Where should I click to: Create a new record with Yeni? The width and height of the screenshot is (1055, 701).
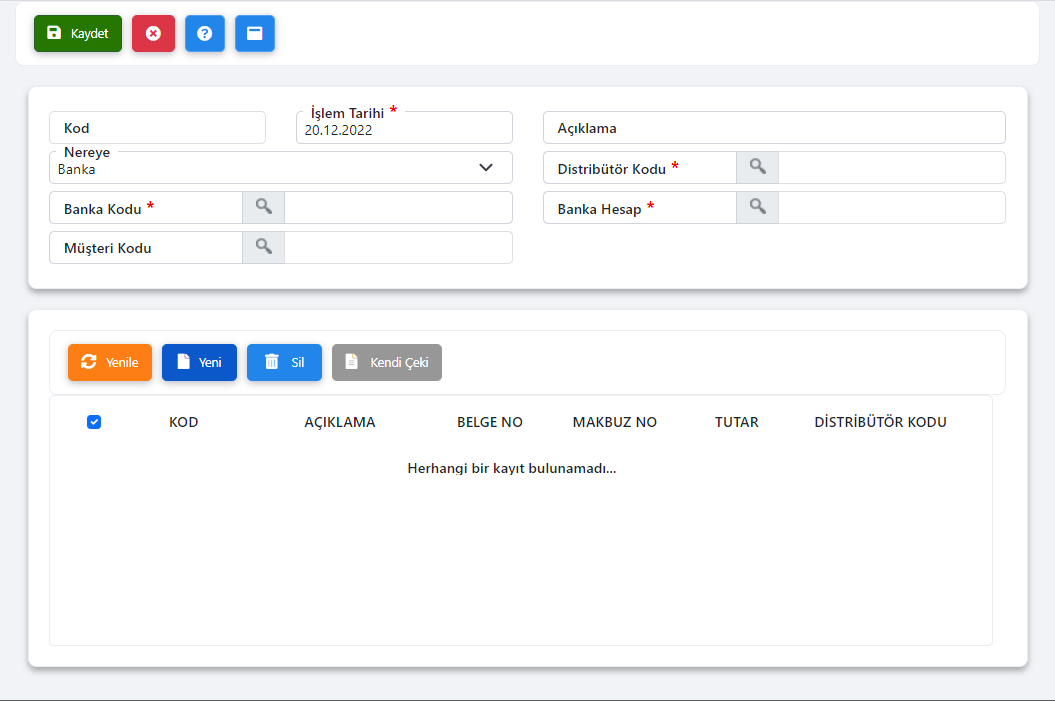[x=199, y=362]
